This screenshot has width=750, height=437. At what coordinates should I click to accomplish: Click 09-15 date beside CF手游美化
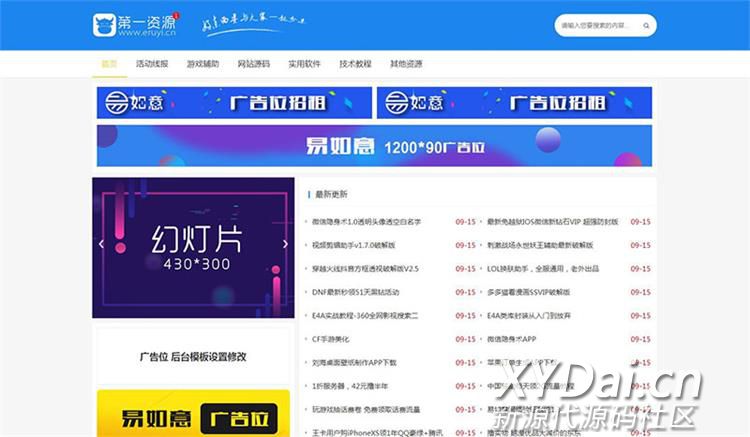click(x=465, y=339)
